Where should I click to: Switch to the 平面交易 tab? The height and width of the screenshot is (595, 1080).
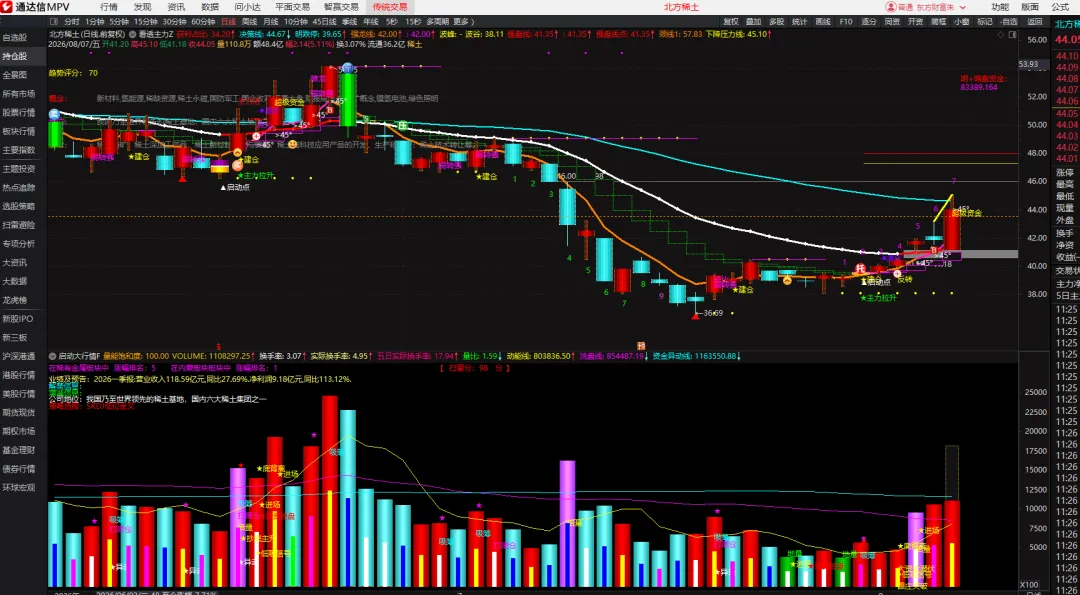pyautogui.click(x=292, y=7)
